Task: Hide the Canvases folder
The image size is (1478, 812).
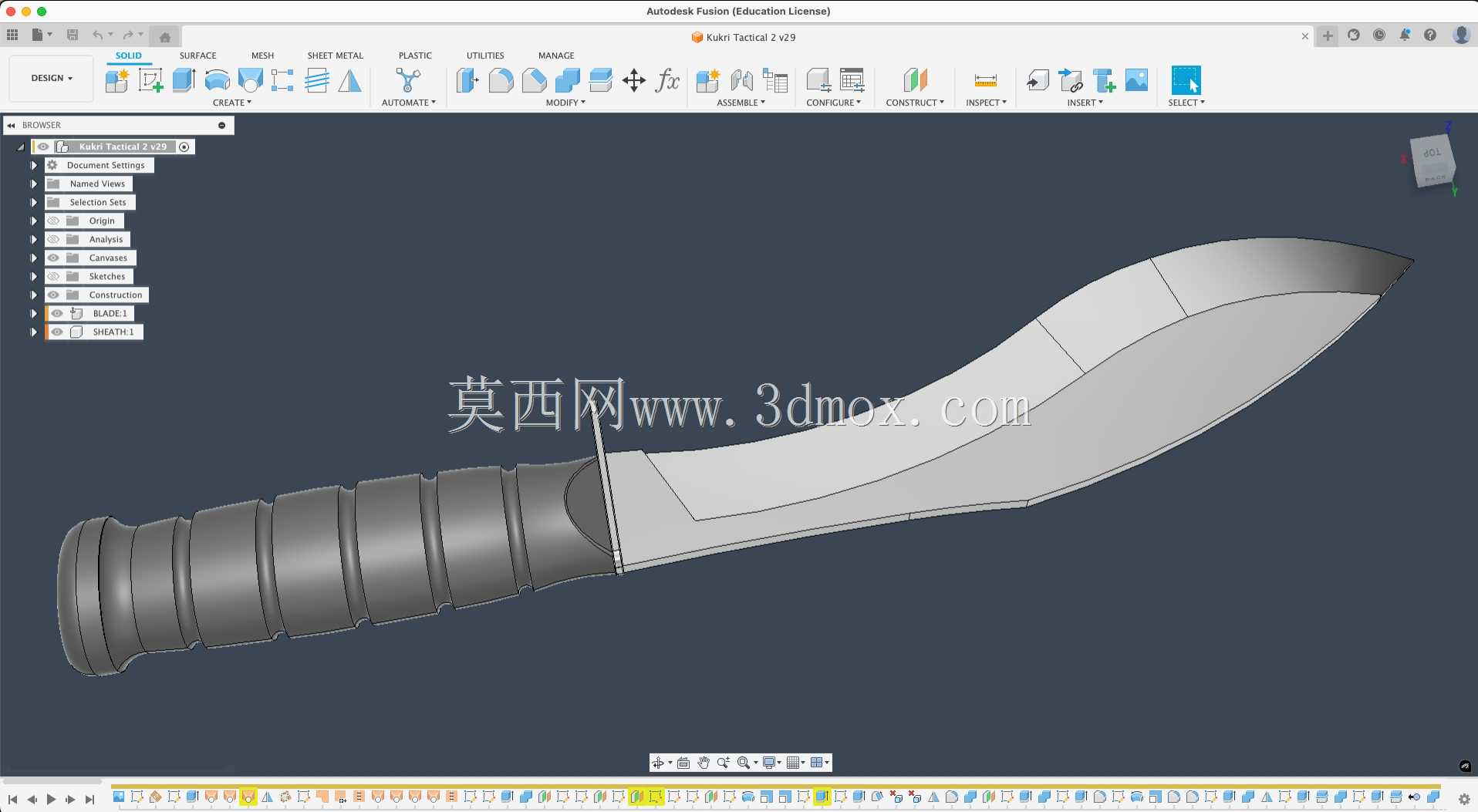Action: tap(53, 258)
